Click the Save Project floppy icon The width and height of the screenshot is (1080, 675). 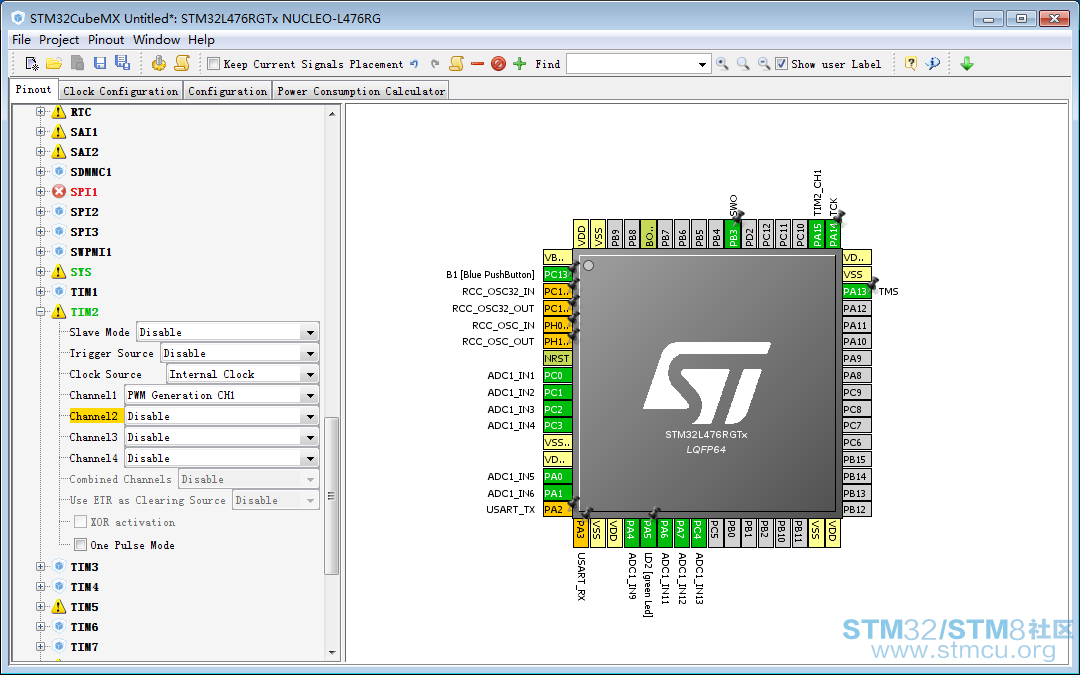click(100, 63)
